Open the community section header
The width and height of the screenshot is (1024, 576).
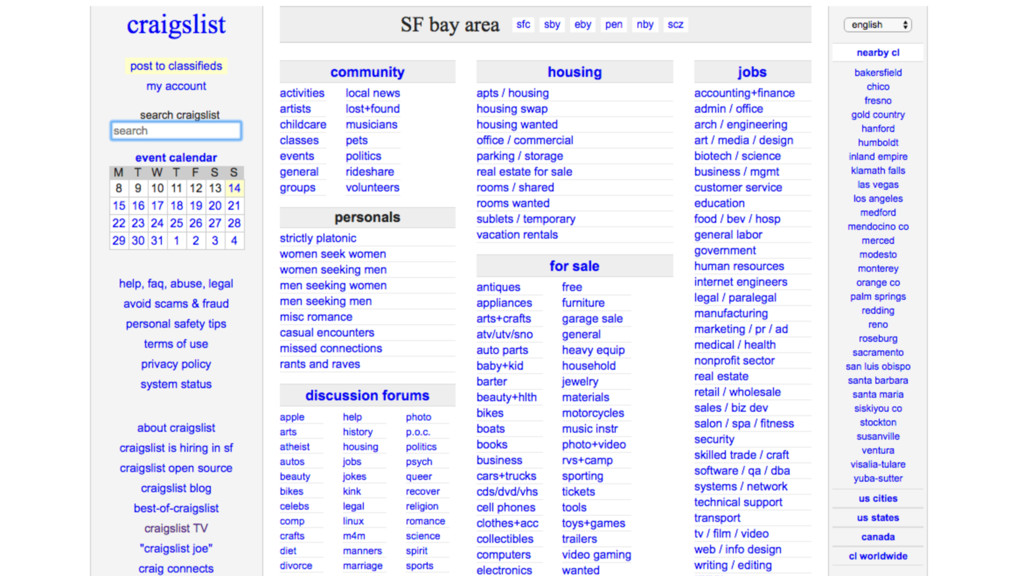click(x=367, y=72)
